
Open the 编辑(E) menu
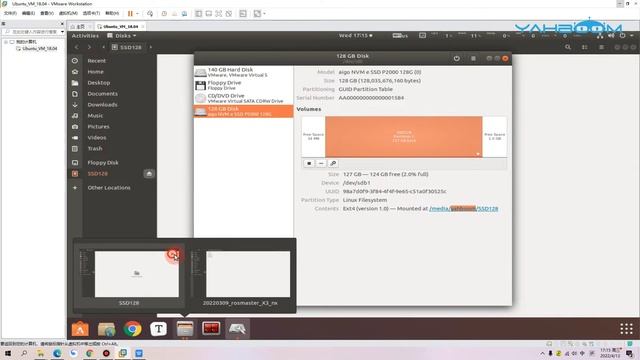(x=28, y=13)
